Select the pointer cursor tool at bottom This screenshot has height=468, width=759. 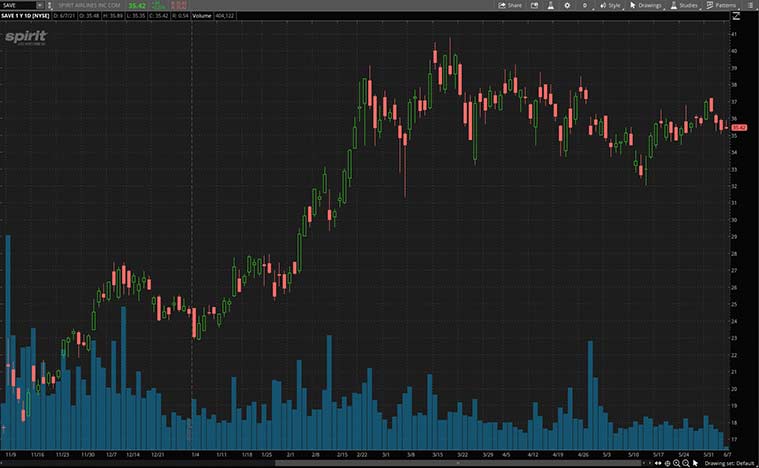coord(694,463)
